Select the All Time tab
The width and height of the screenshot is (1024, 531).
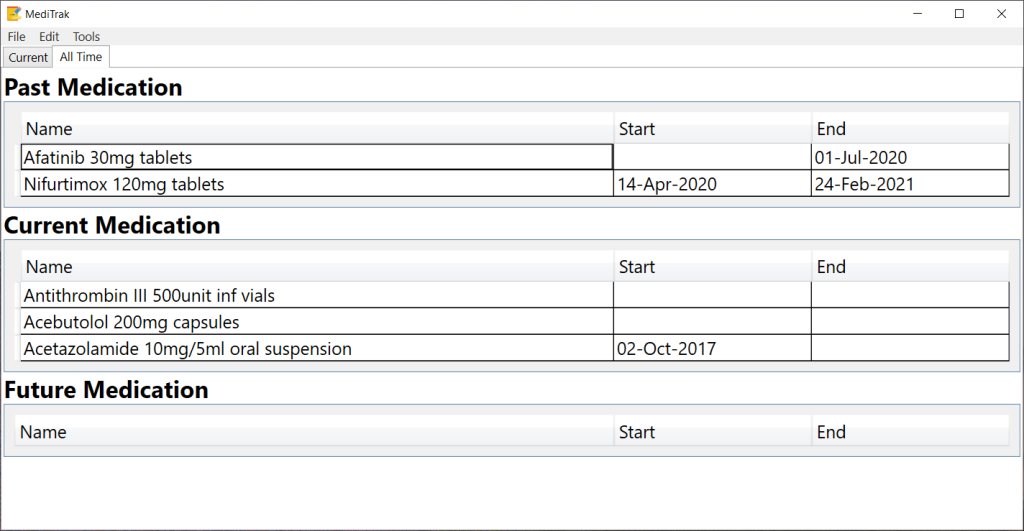pos(81,57)
